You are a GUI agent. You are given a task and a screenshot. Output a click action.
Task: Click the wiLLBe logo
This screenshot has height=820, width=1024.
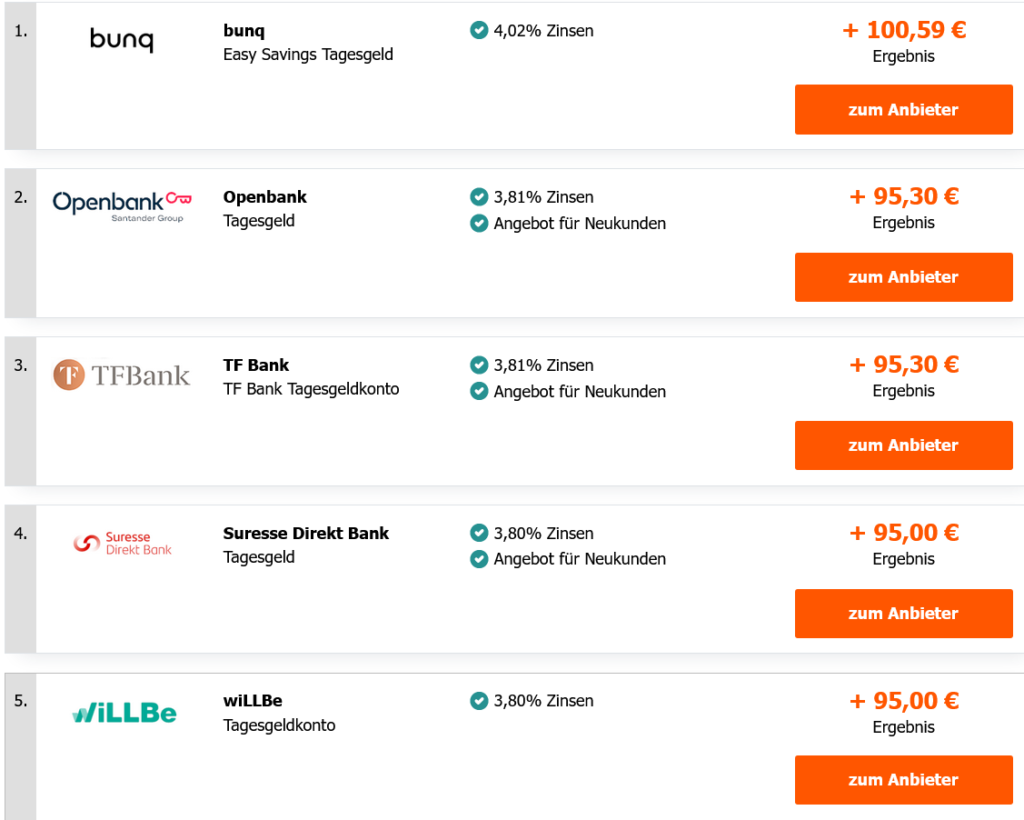(124, 713)
